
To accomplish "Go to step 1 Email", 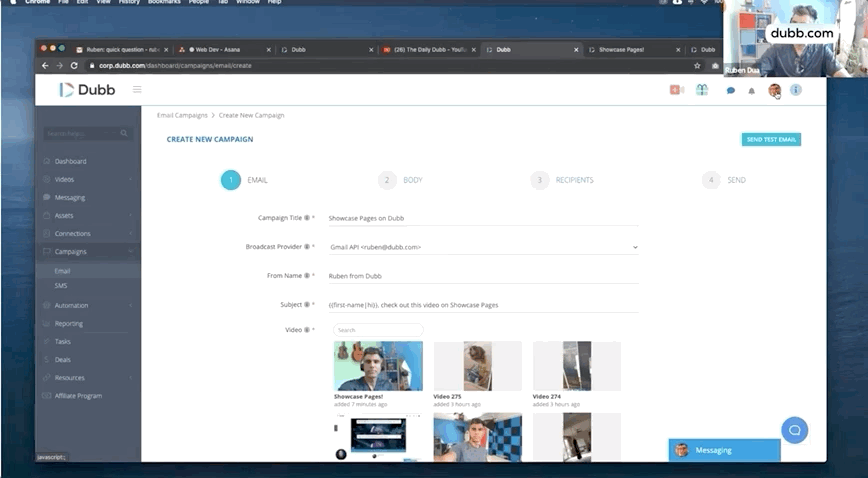I will pos(244,180).
